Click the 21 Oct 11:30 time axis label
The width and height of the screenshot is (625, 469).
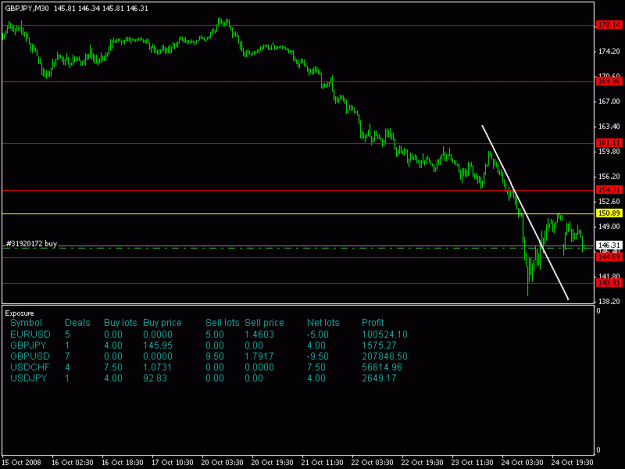tap(322, 462)
